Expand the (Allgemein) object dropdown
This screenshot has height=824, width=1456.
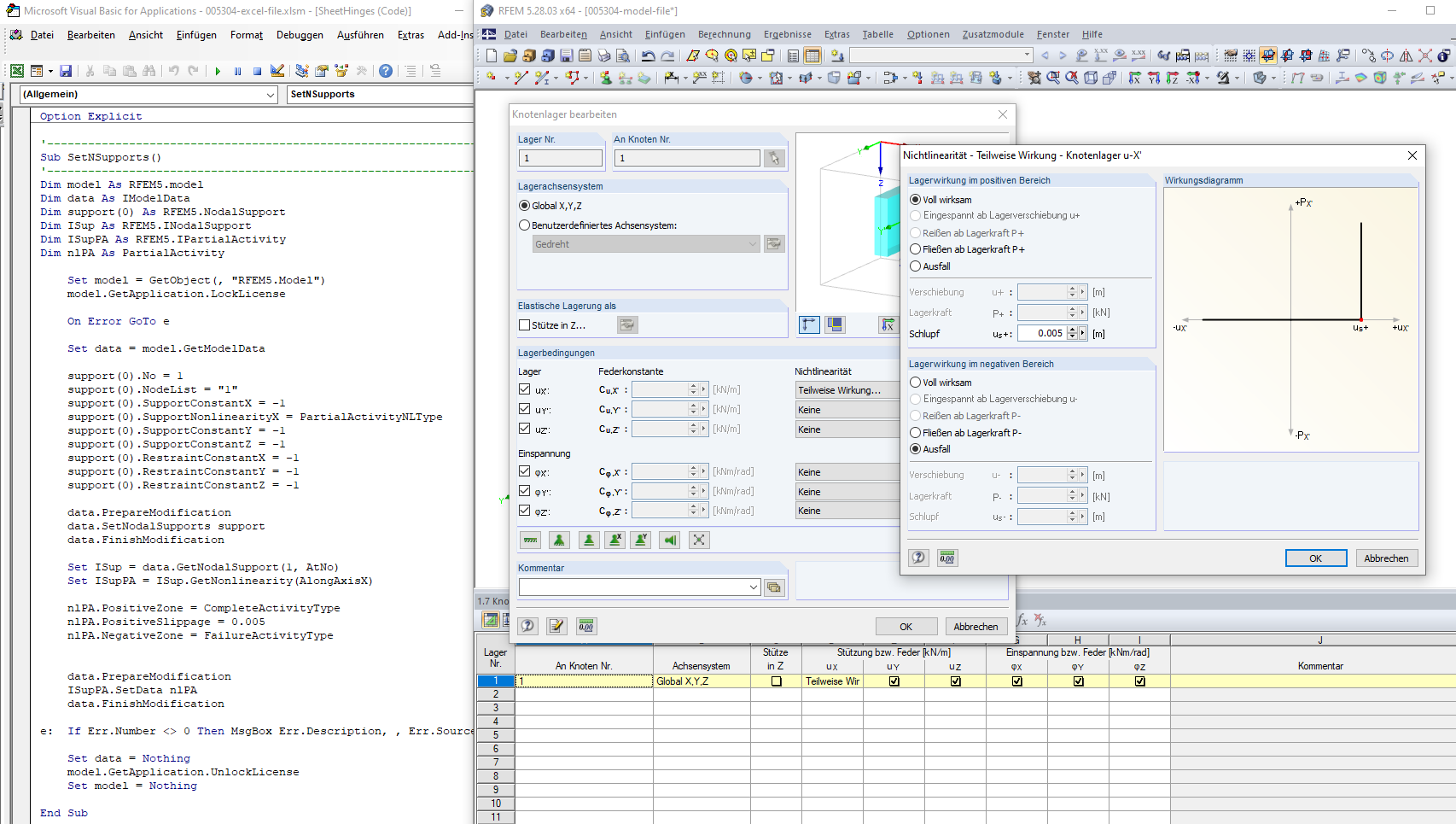click(271, 95)
